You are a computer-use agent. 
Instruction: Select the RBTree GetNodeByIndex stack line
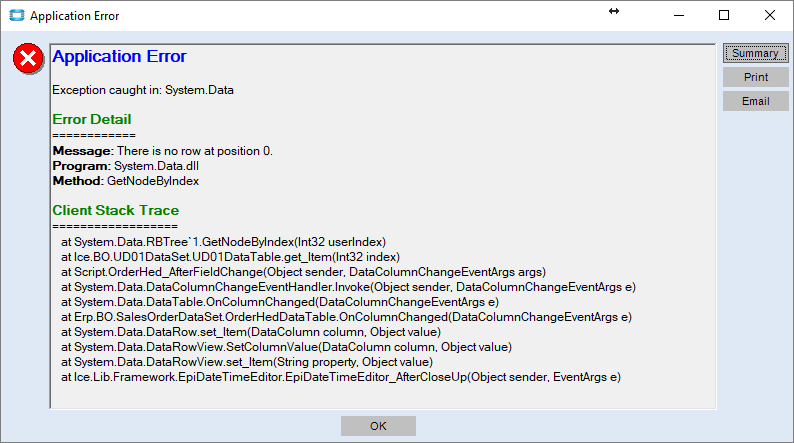223,242
